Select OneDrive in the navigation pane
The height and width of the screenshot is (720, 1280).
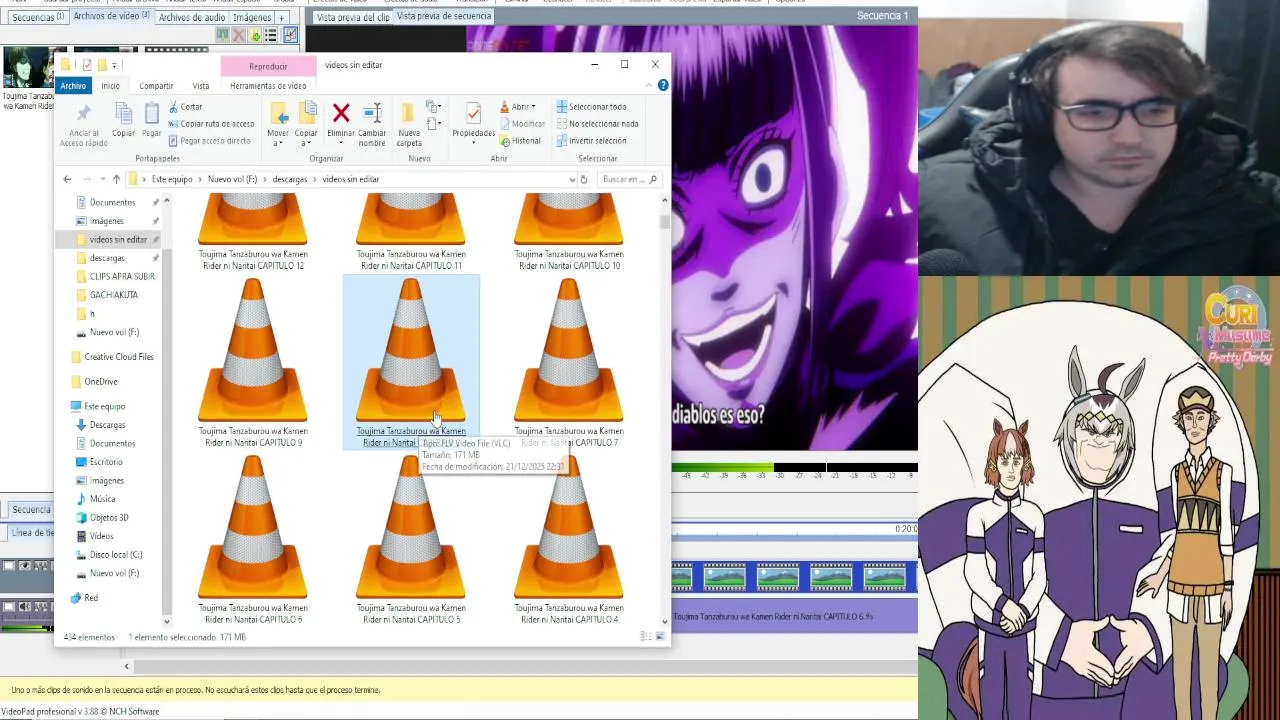(x=101, y=382)
